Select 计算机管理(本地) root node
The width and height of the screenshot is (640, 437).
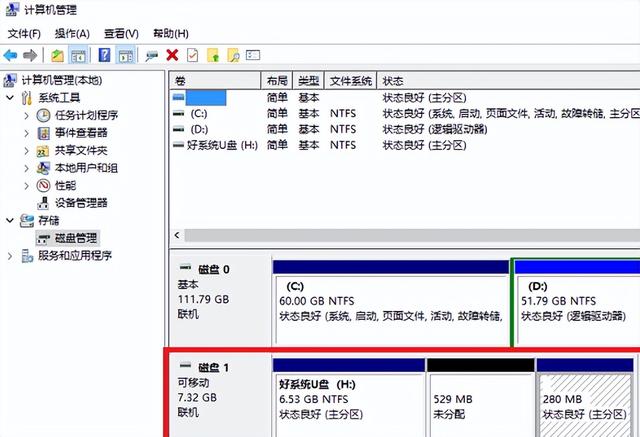62,80
